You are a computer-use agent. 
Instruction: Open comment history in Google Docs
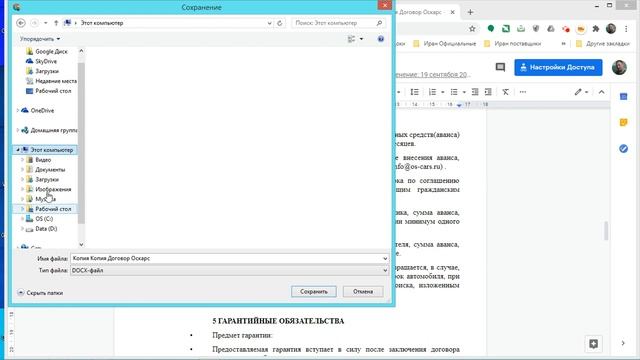[x=500, y=67]
